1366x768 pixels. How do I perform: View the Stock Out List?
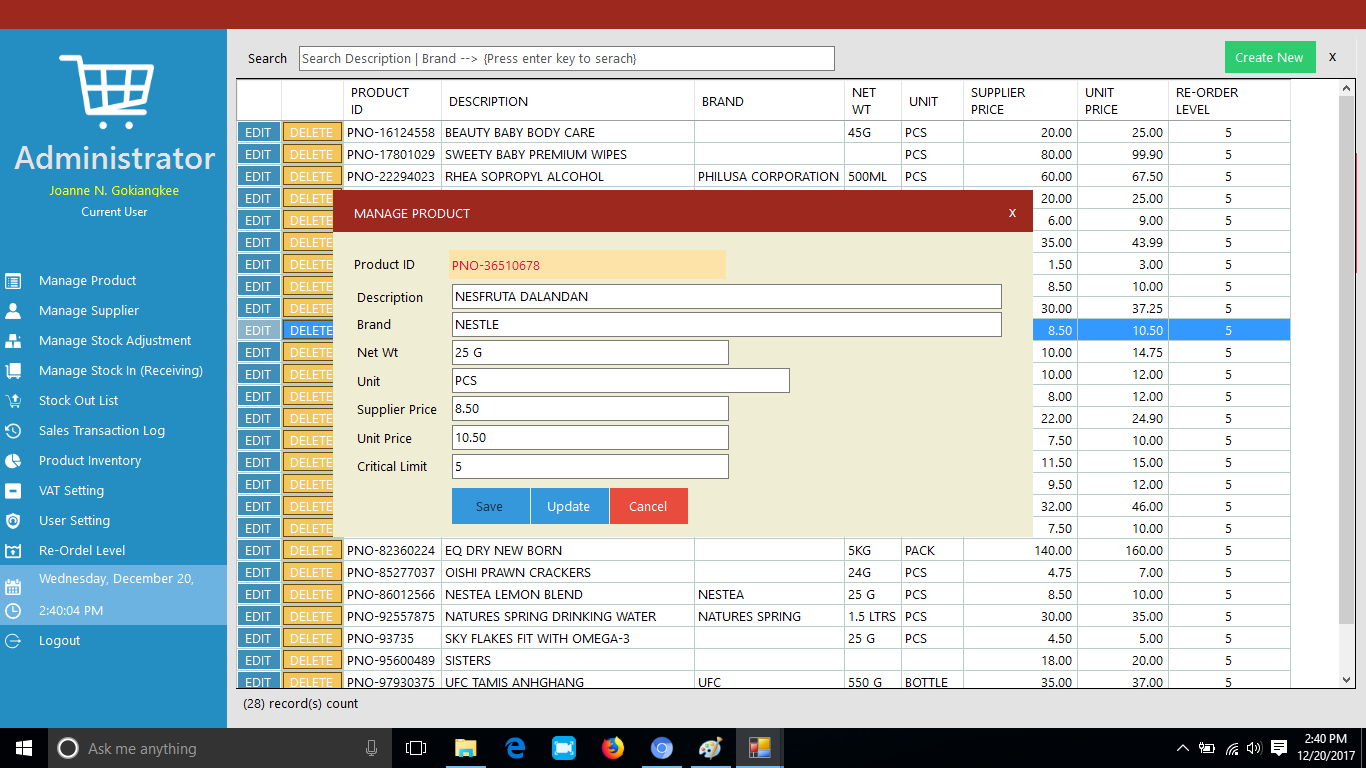80,400
